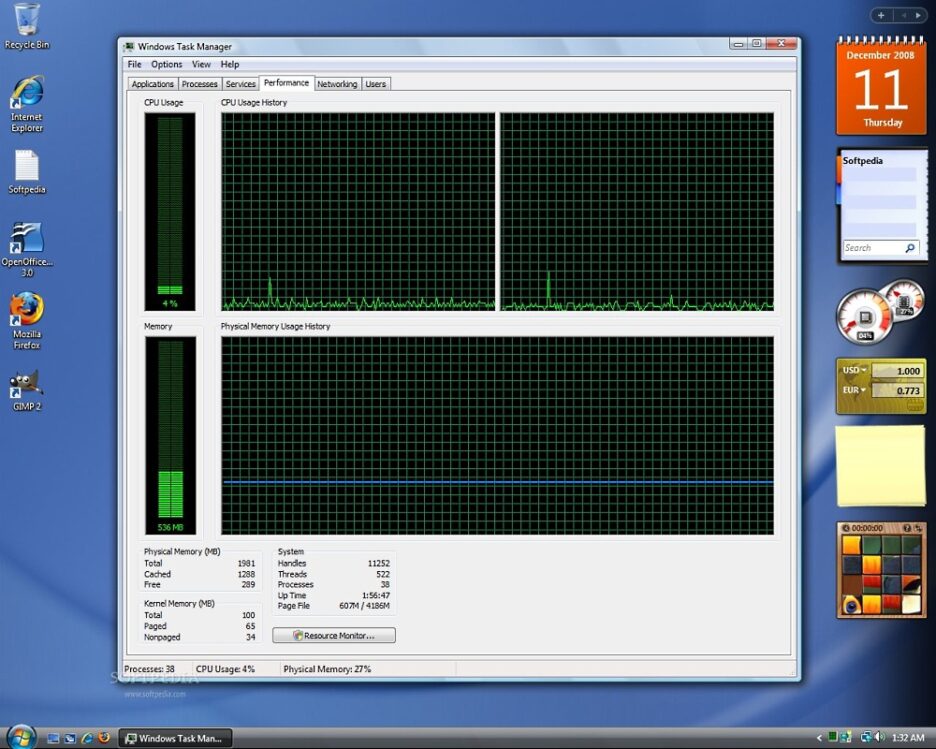Click the Softpedia gadget search field
Viewport: 936px width, 749px height.
(872, 248)
